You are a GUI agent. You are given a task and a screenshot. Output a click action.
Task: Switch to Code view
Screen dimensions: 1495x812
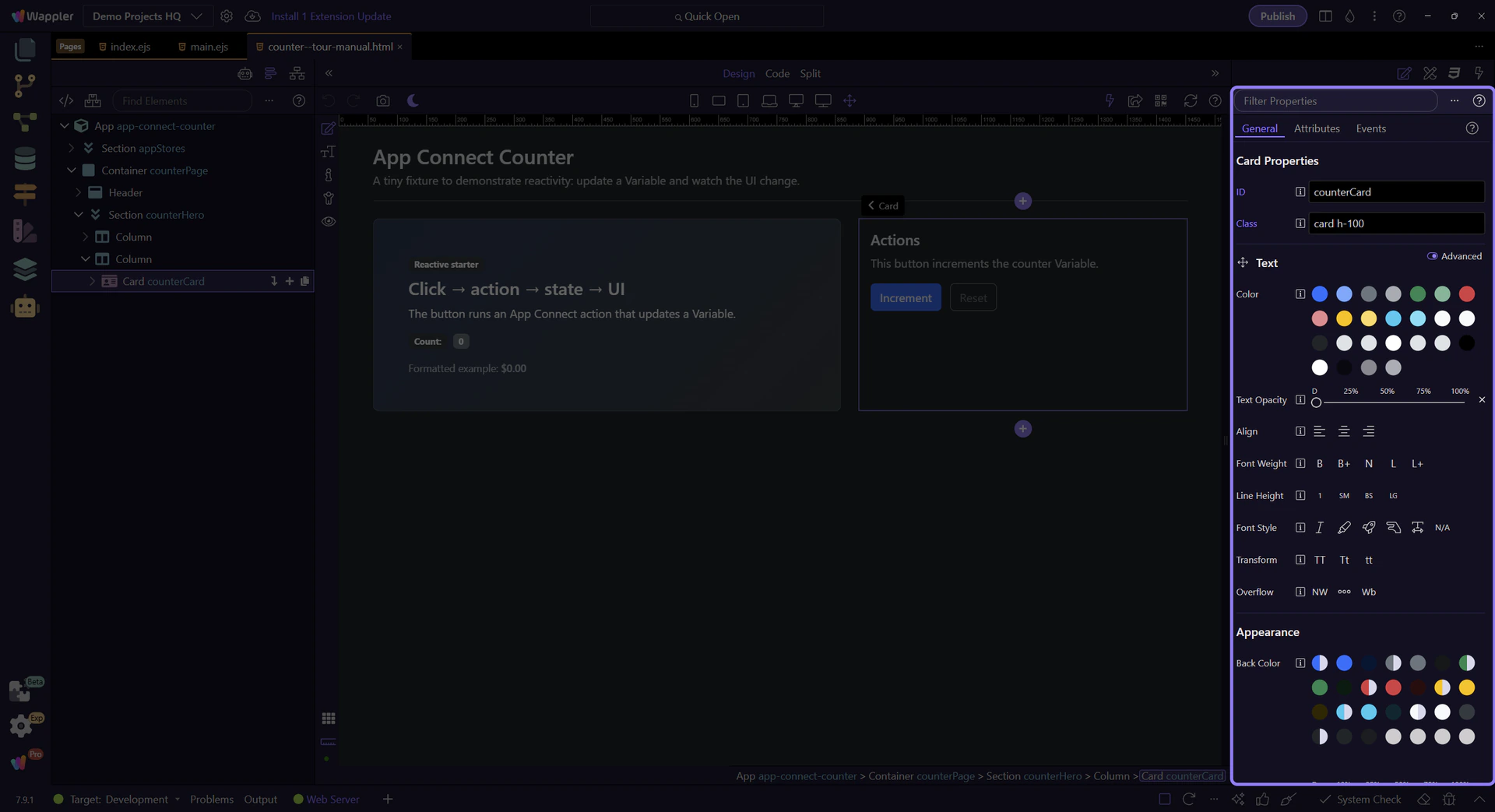click(776, 73)
